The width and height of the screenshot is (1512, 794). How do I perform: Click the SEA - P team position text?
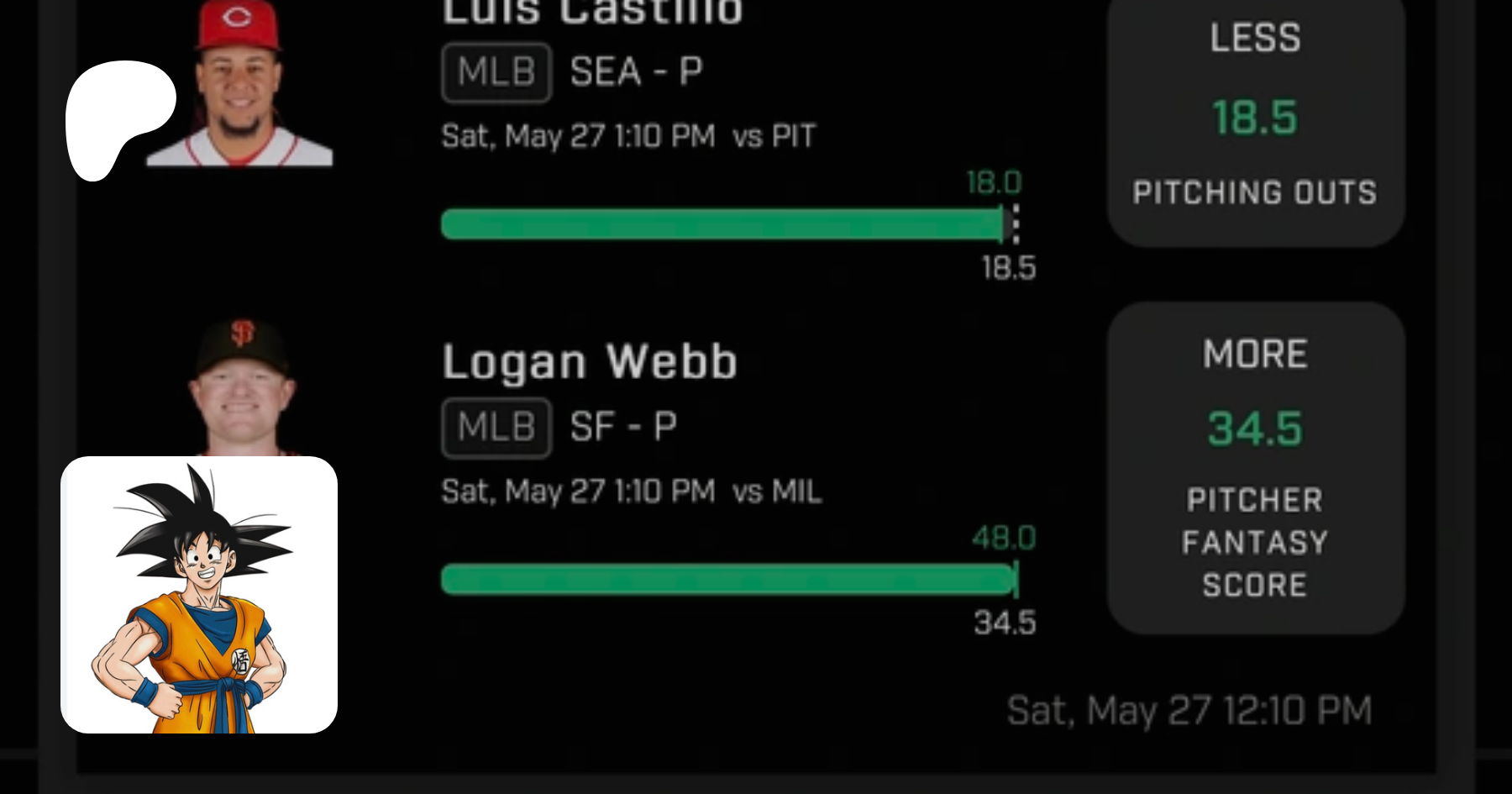pyautogui.click(x=636, y=72)
